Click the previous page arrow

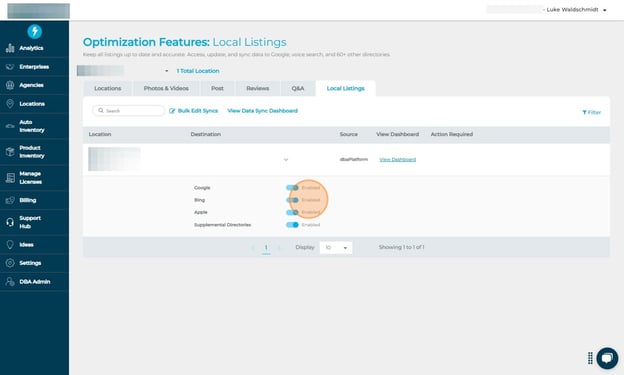click(252, 248)
